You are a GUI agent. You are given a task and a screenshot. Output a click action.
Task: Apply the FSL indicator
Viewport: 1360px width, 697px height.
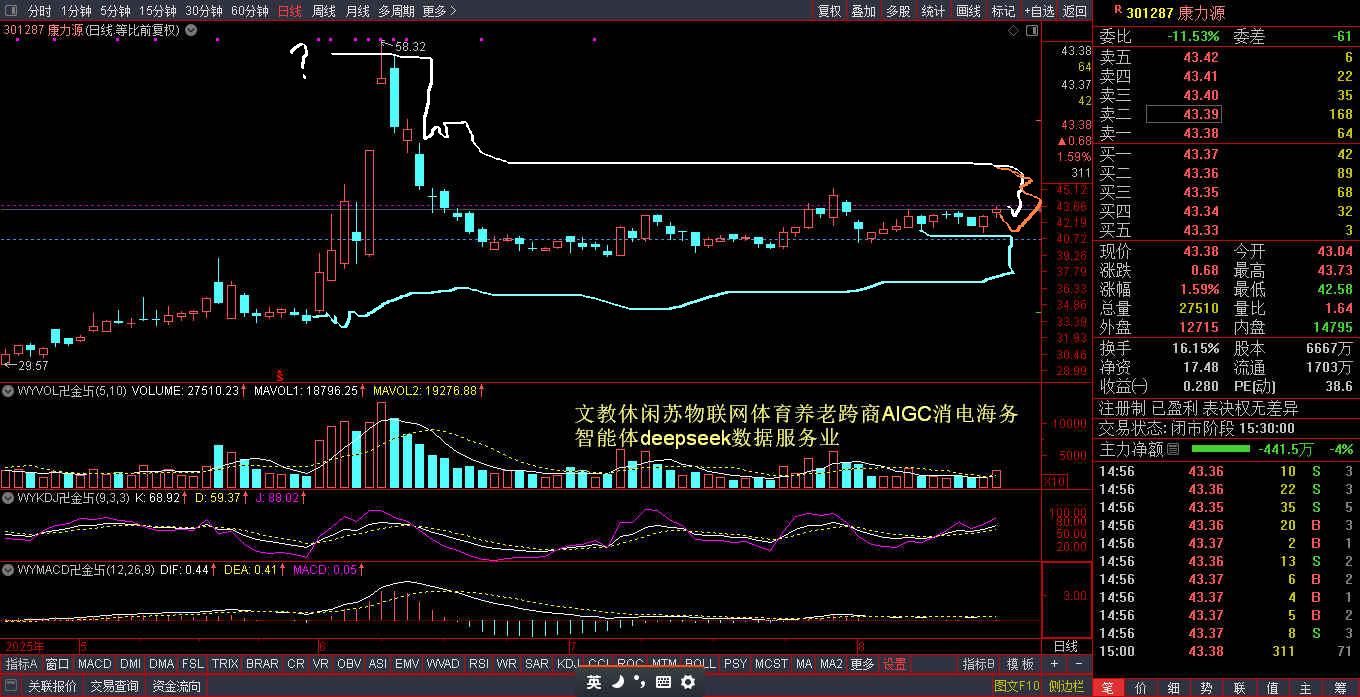(193, 664)
